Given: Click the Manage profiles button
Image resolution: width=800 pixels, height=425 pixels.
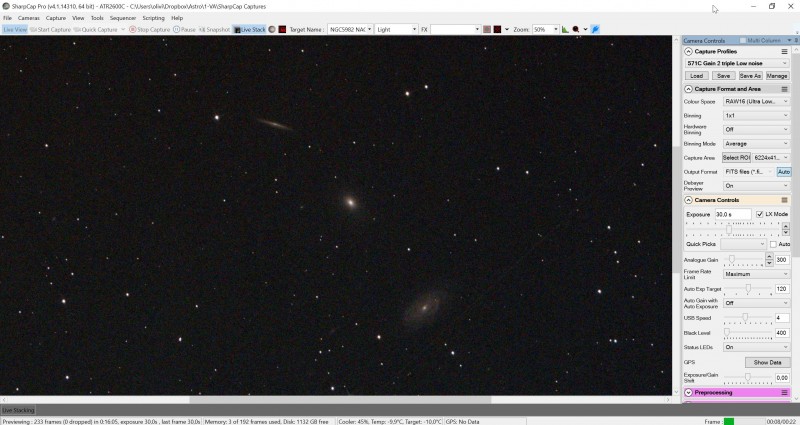Looking at the screenshot, I should [777, 76].
